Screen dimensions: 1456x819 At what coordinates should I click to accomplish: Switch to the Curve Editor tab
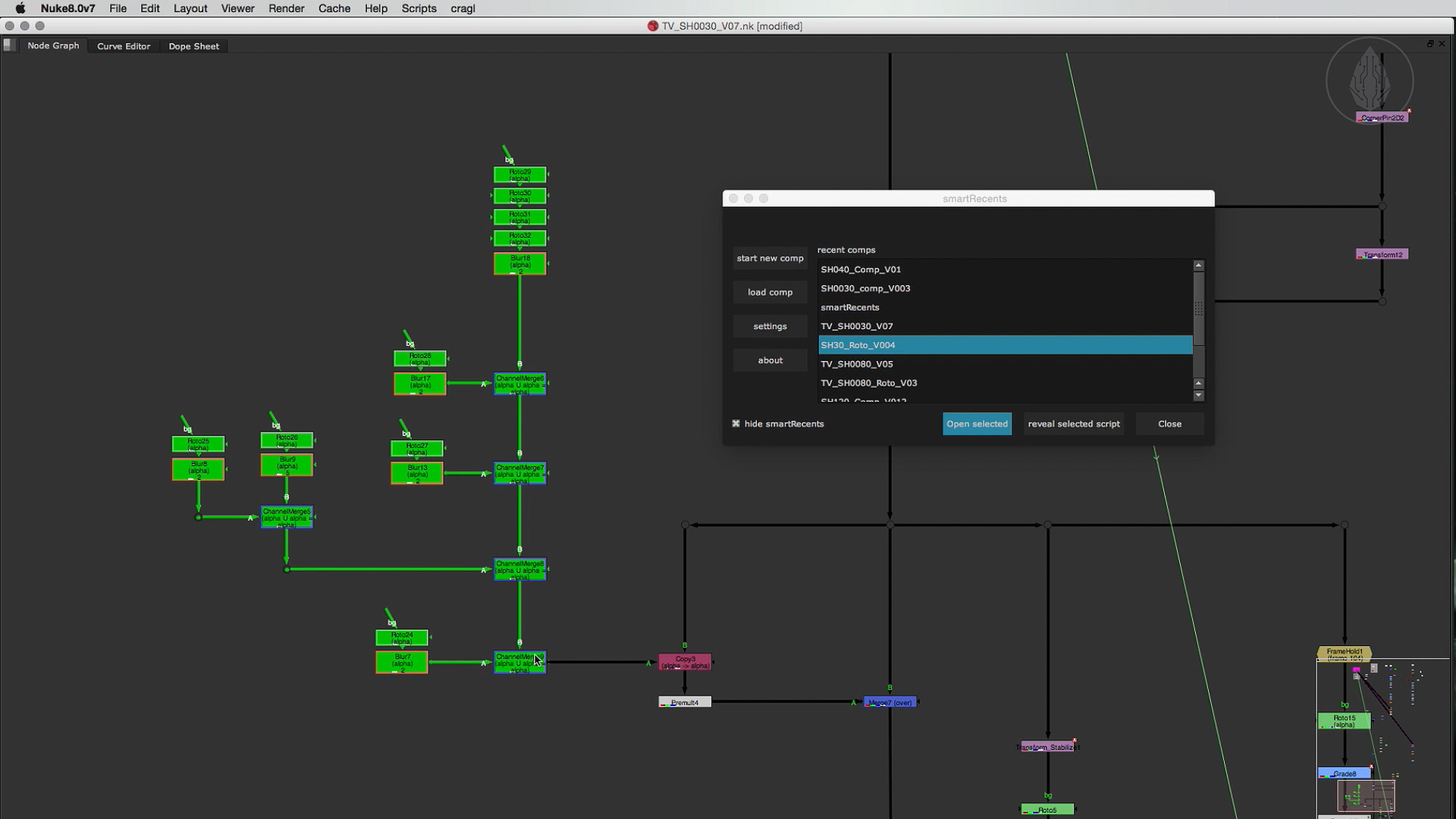tap(124, 46)
